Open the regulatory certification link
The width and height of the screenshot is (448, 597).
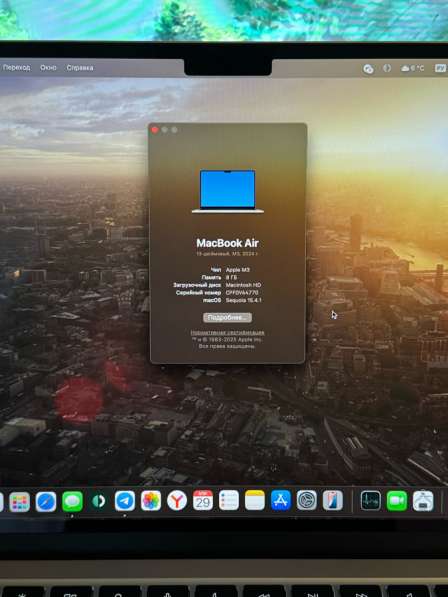click(227, 332)
